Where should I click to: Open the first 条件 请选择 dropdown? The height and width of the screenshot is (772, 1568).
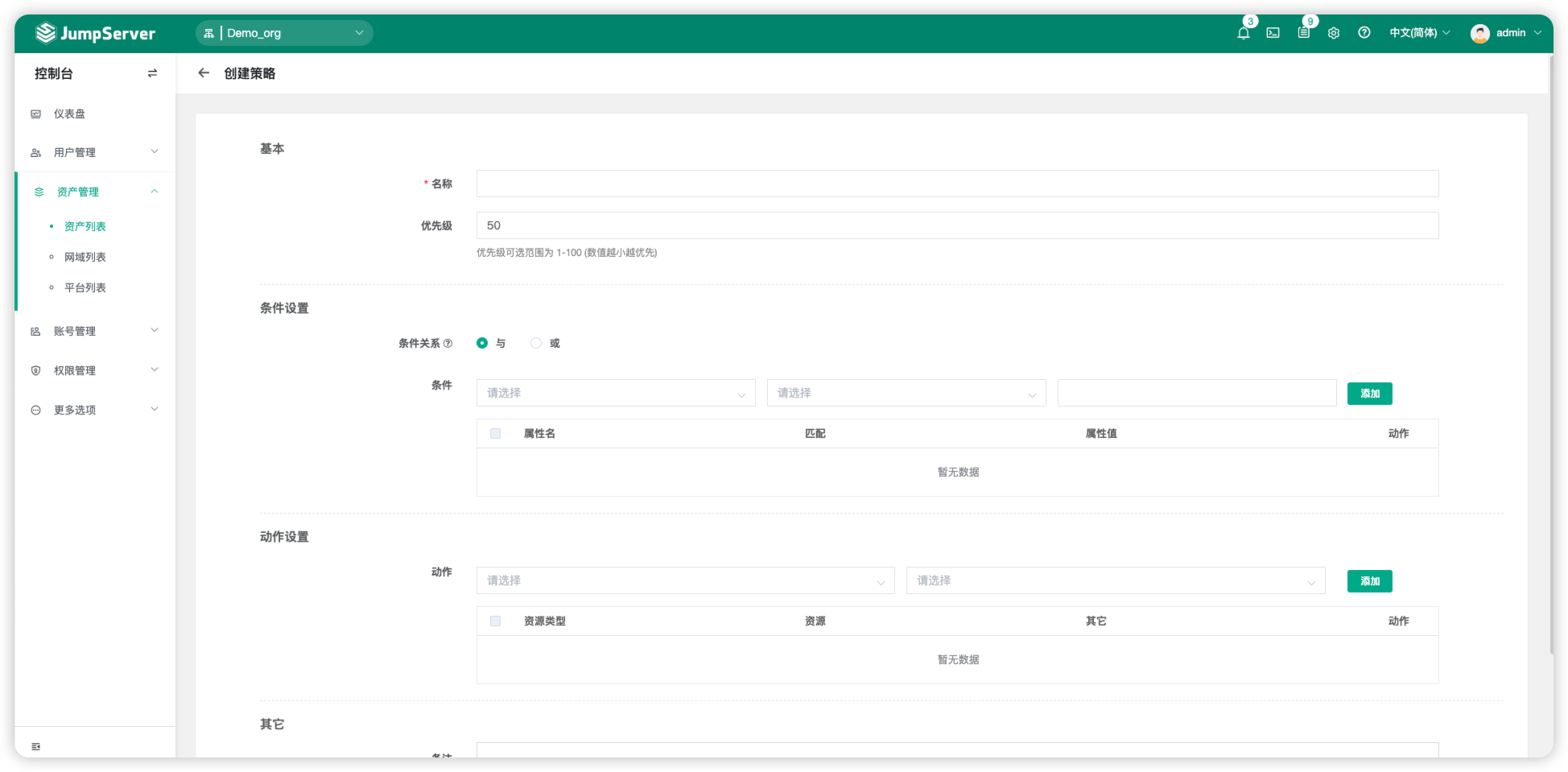click(x=616, y=393)
